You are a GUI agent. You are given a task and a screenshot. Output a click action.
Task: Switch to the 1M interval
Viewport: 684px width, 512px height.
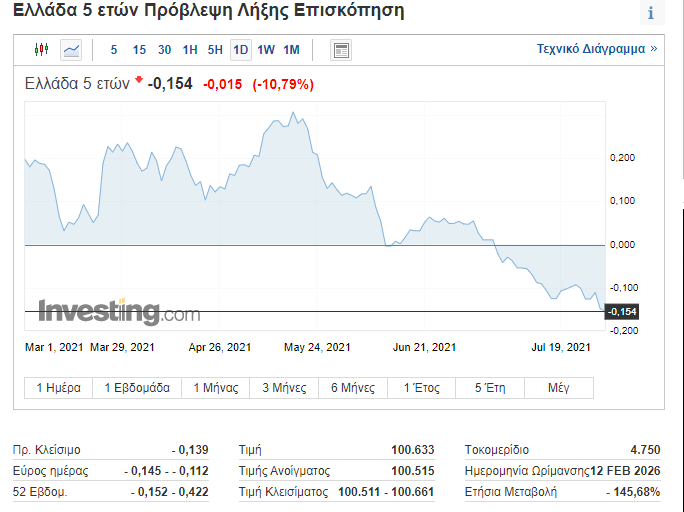(x=291, y=49)
